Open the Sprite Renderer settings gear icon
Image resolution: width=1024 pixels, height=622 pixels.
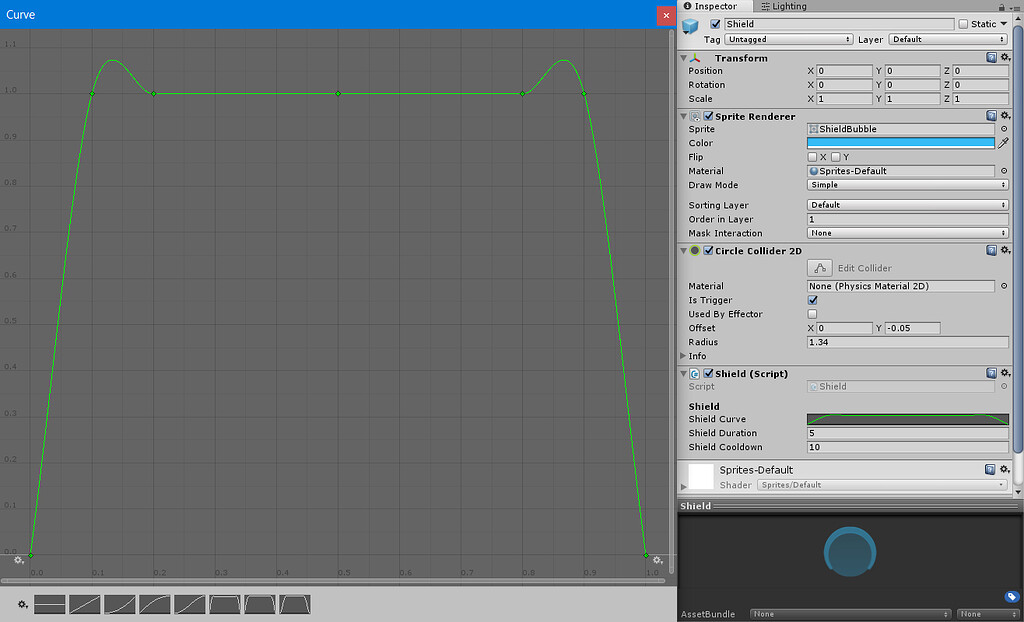(1006, 115)
